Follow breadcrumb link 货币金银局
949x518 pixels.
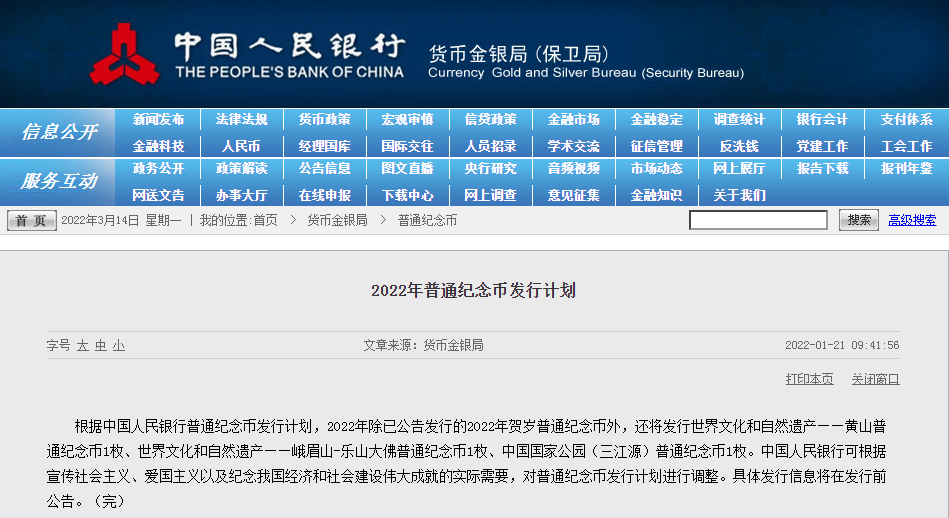337,220
